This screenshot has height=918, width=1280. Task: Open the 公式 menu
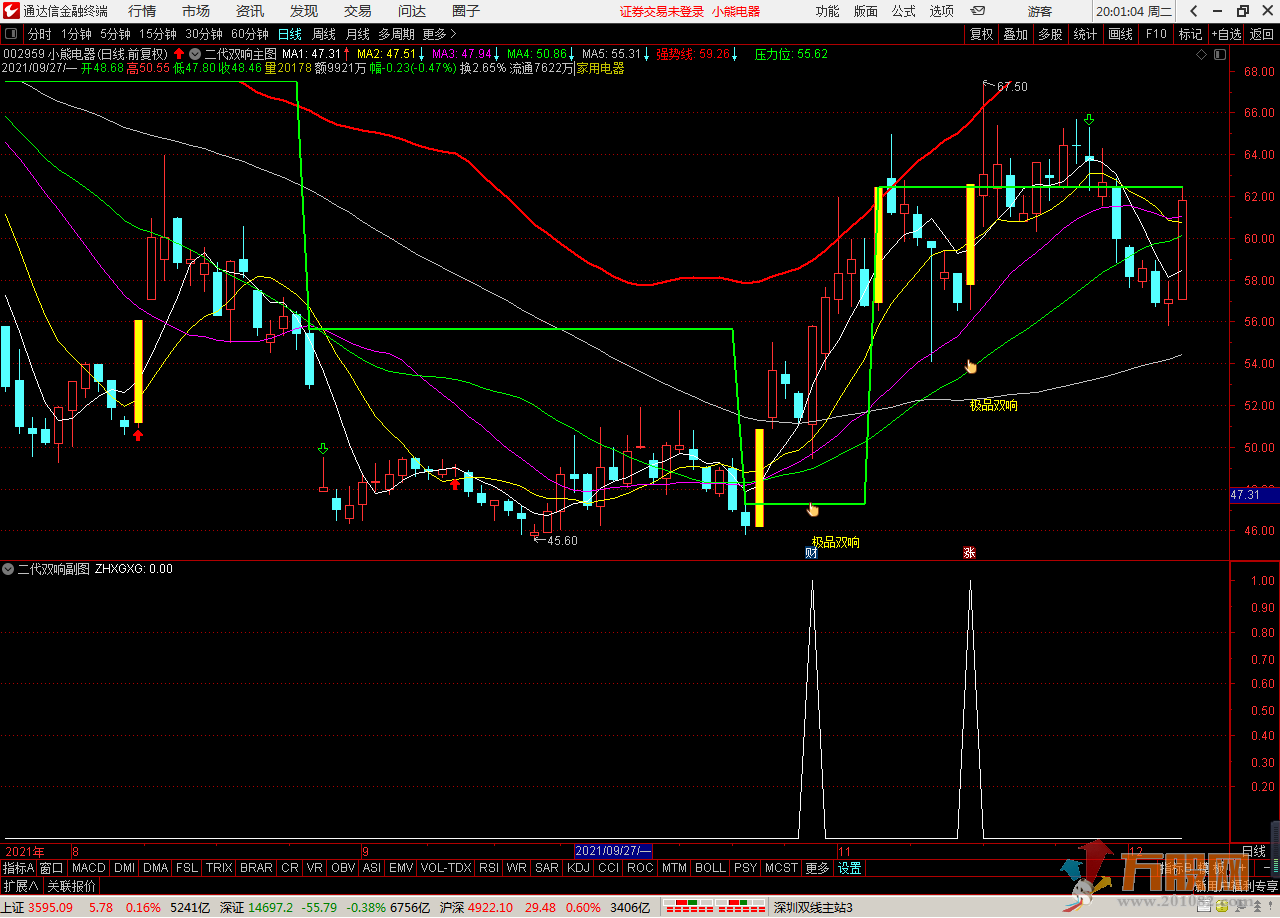[903, 11]
